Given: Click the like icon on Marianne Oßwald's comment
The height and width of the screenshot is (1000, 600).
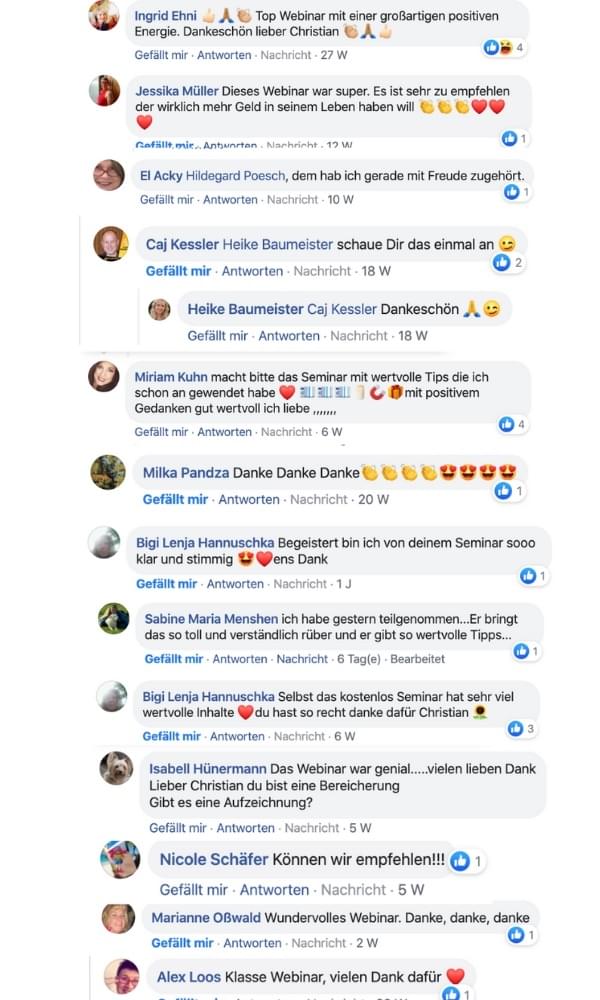Looking at the screenshot, I should (516, 935).
